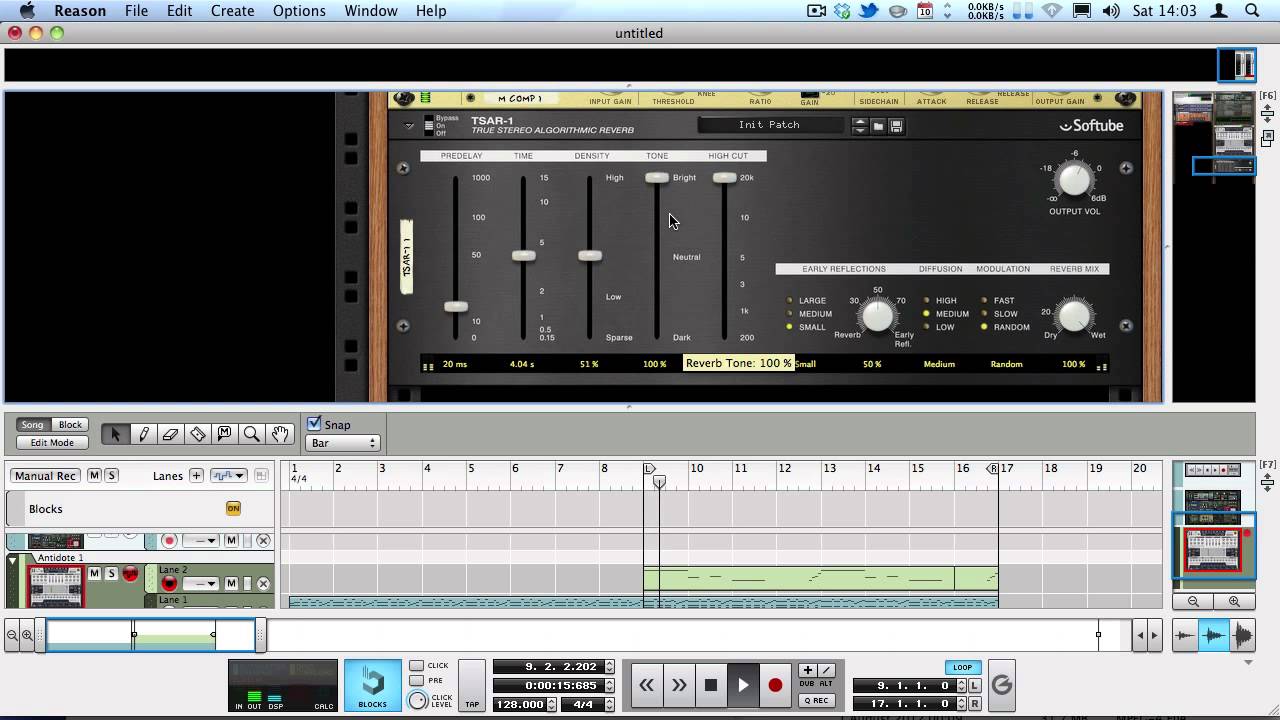Viewport: 1280px width, 720px height.
Task: Open the File menu
Action: point(136,11)
